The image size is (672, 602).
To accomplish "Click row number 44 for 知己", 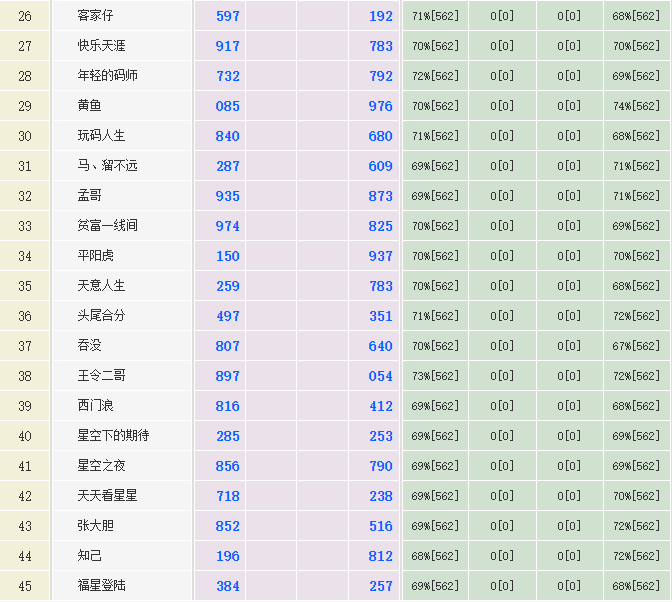I will pos(25,556).
